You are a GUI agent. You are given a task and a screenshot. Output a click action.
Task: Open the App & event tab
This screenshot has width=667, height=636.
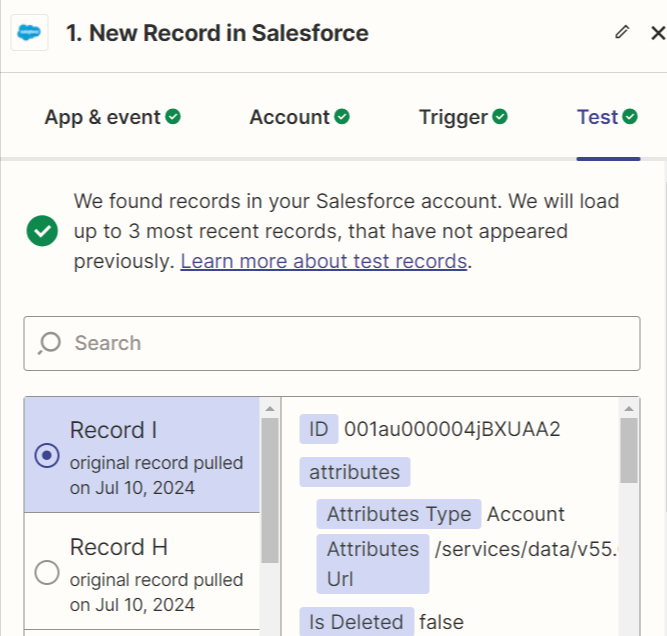[112, 117]
